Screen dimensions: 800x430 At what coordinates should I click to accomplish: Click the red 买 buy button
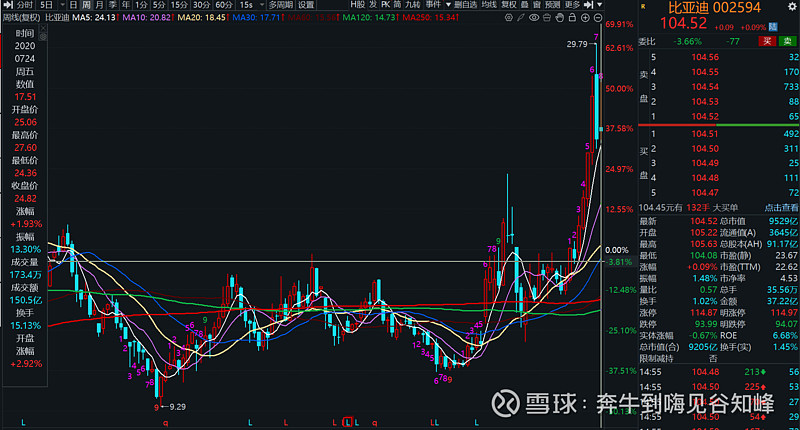point(767,41)
